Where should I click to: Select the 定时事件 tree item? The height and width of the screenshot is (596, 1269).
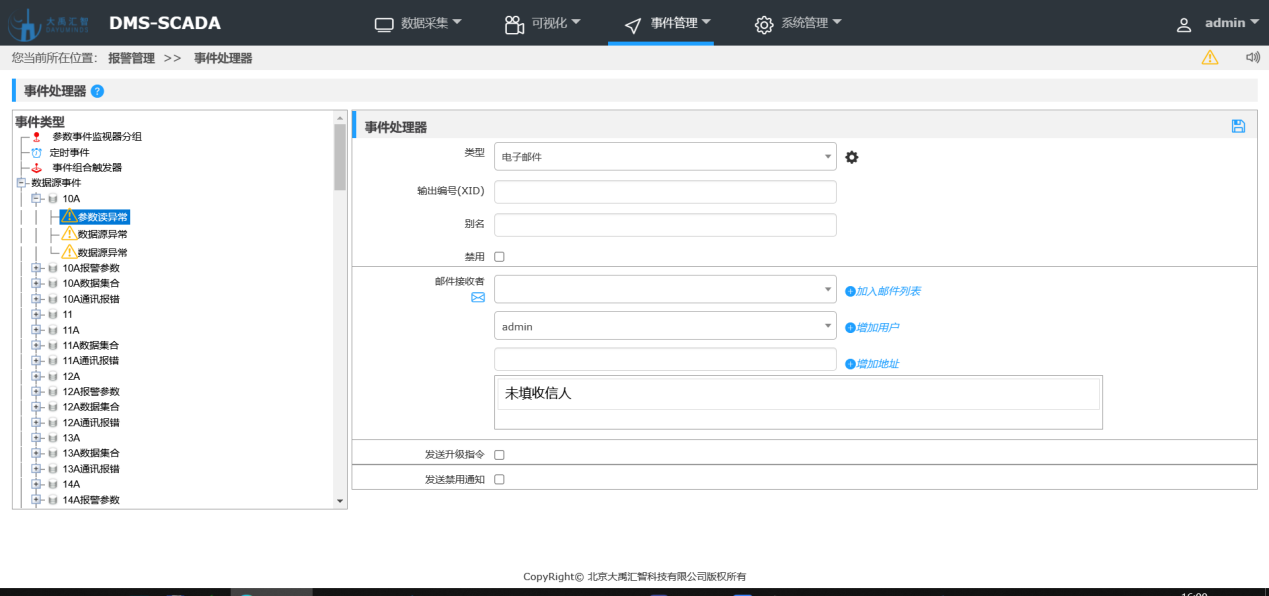coord(70,153)
